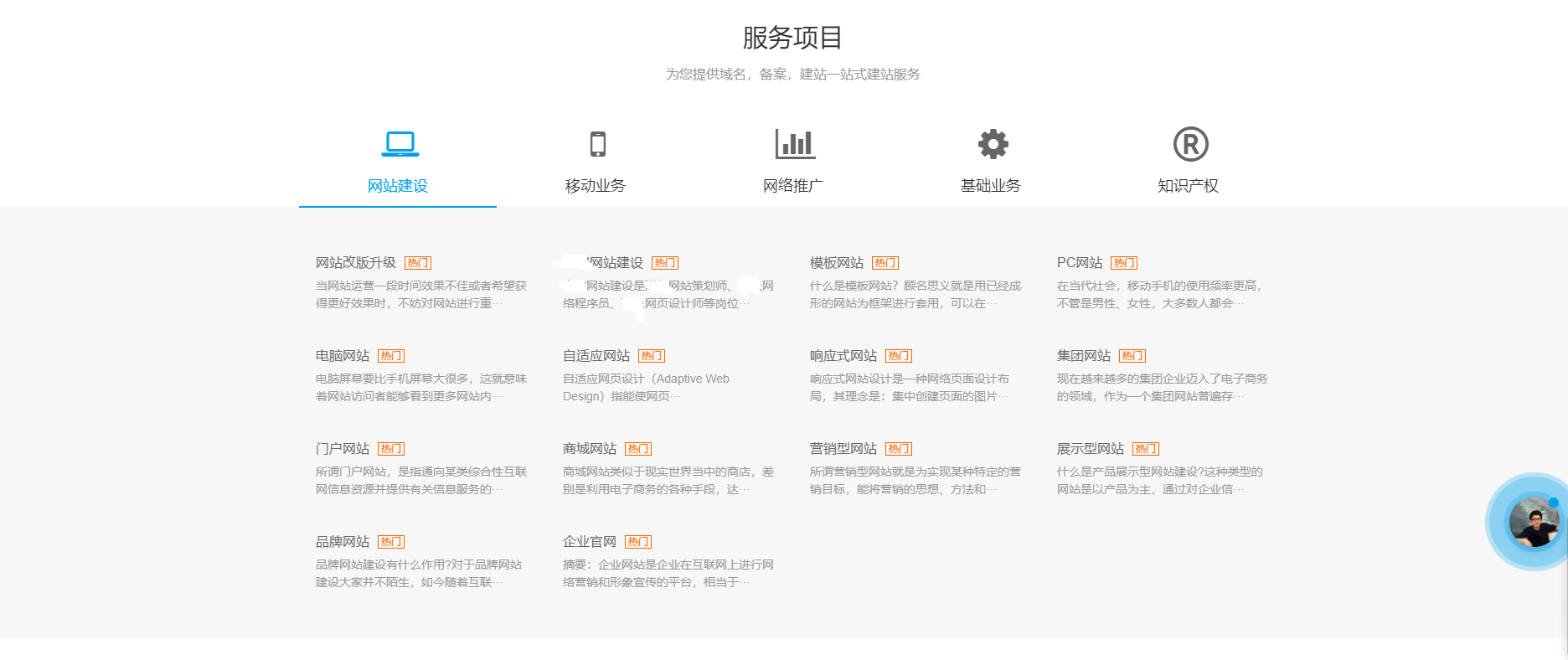
Task: Click description starting 品牌网站建设有什么作用
Action: (419, 574)
